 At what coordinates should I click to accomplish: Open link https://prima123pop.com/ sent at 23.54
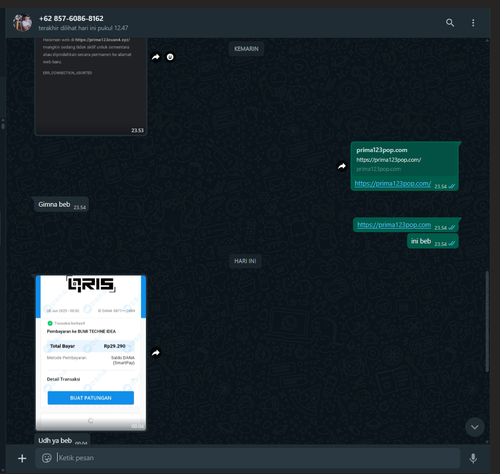(x=393, y=184)
